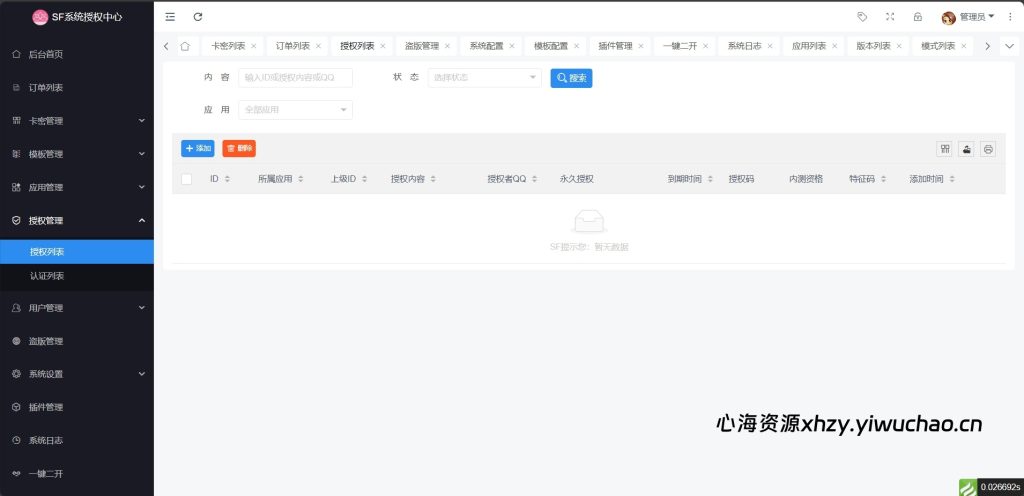Open column filter icon above the table
The width and height of the screenshot is (1024, 496).
(944, 149)
